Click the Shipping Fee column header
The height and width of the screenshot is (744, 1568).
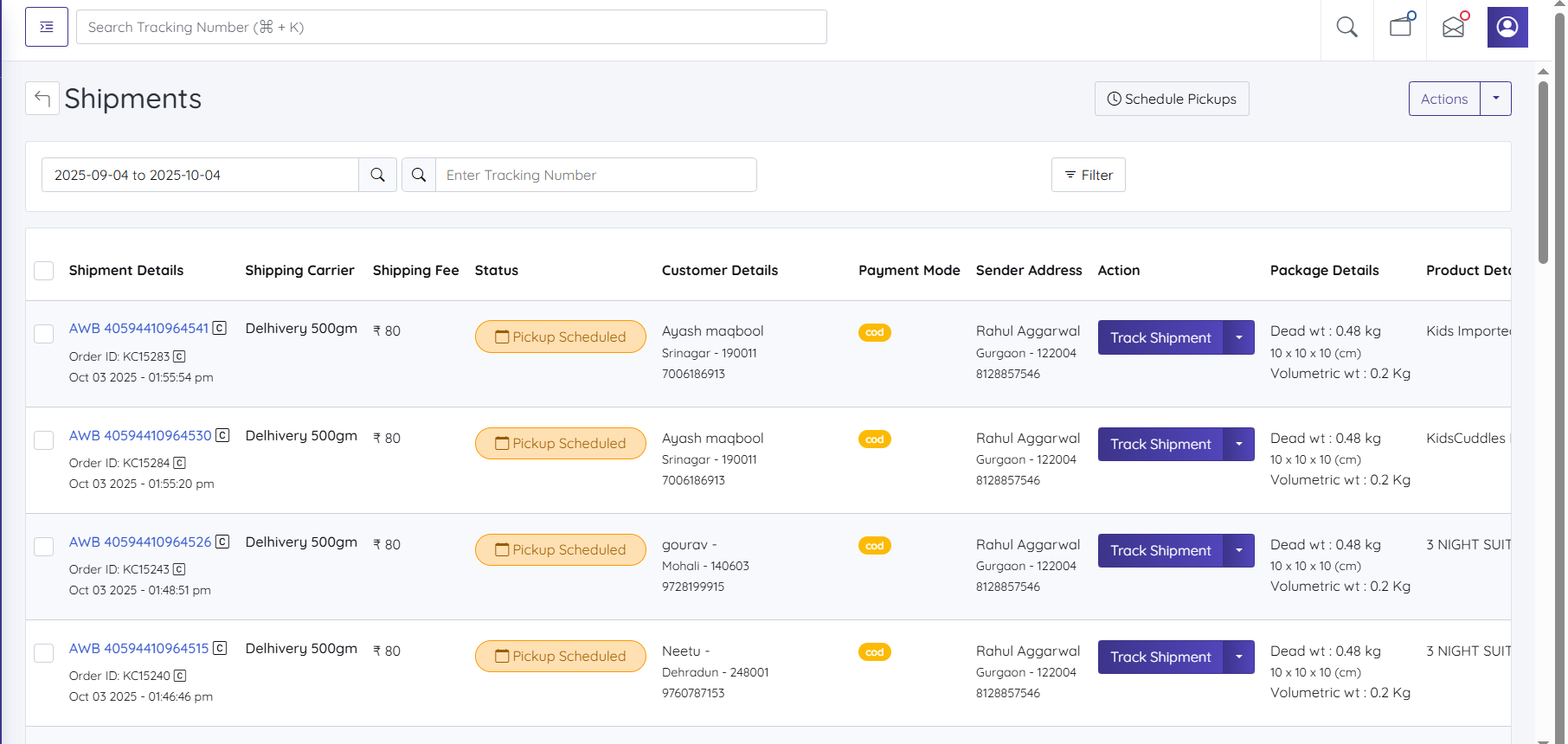(416, 270)
